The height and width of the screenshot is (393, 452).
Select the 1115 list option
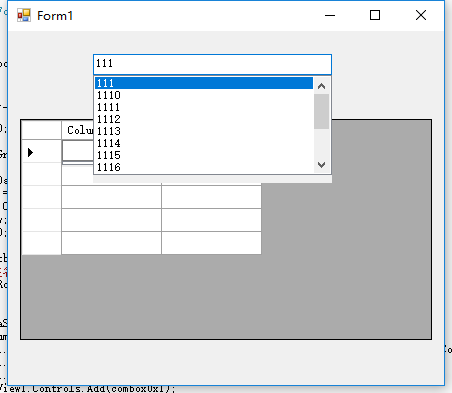pyautogui.click(x=204, y=155)
